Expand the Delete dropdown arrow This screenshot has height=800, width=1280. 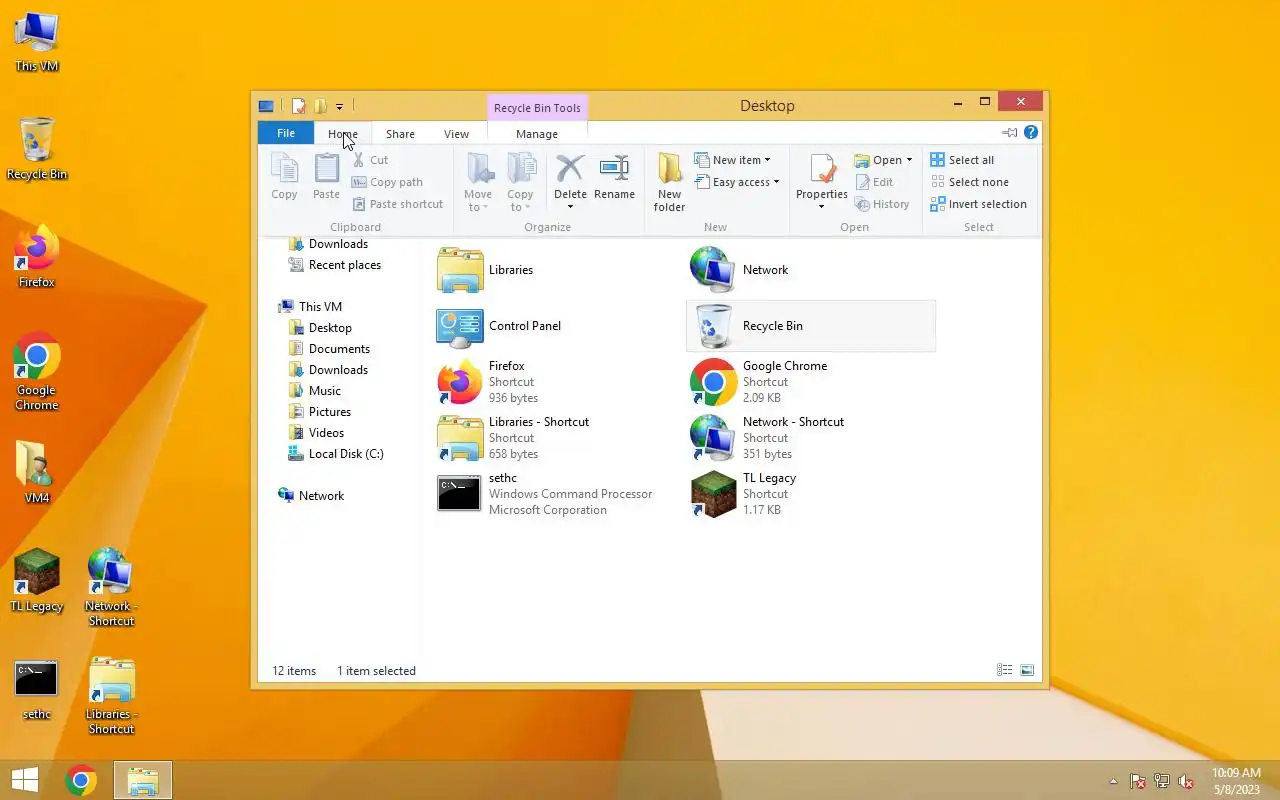click(570, 207)
